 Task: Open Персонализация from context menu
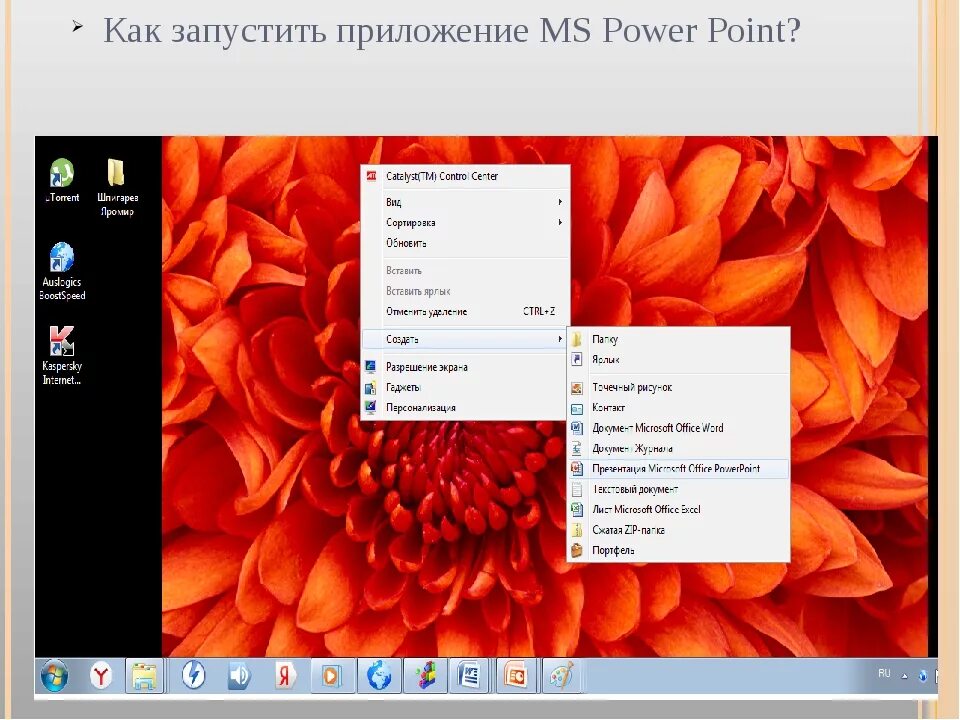465,408
